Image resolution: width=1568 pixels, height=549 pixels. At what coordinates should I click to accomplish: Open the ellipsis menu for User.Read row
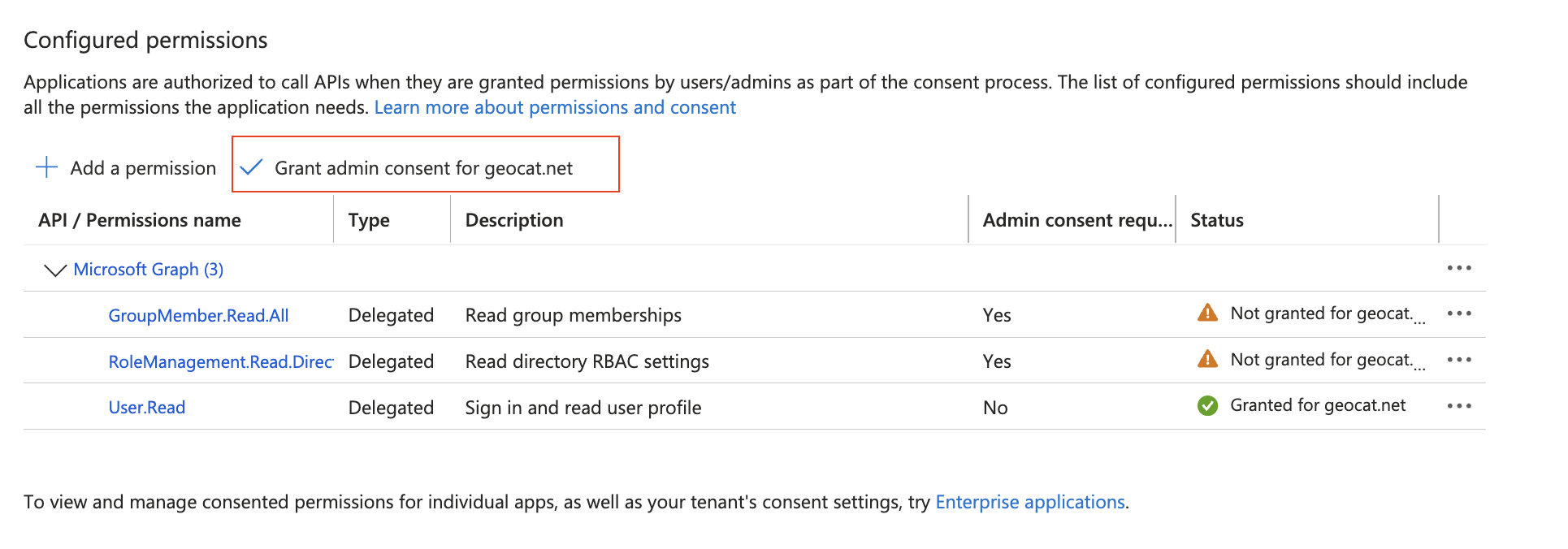pyautogui.click(x=1458, y=406)
